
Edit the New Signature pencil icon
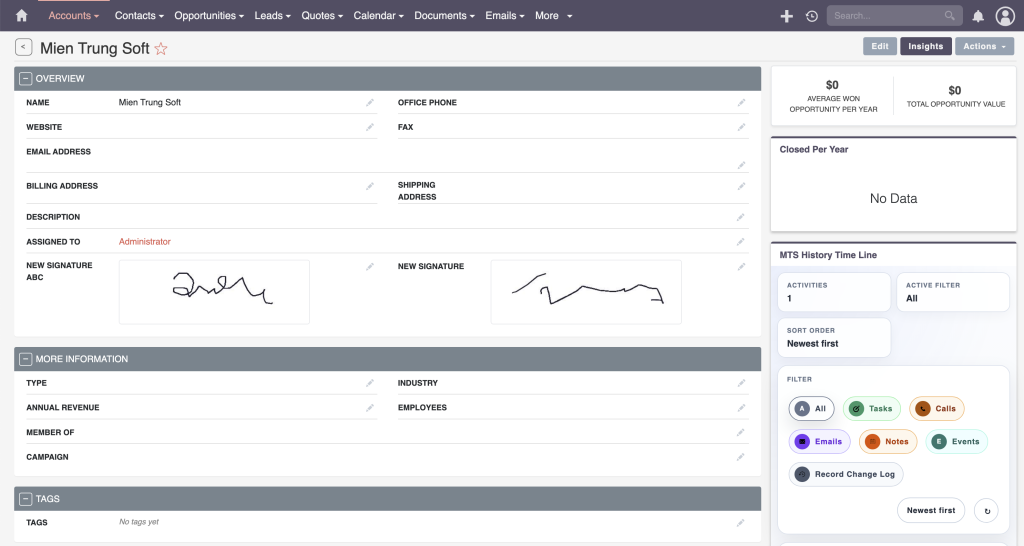tap(741, 266)
